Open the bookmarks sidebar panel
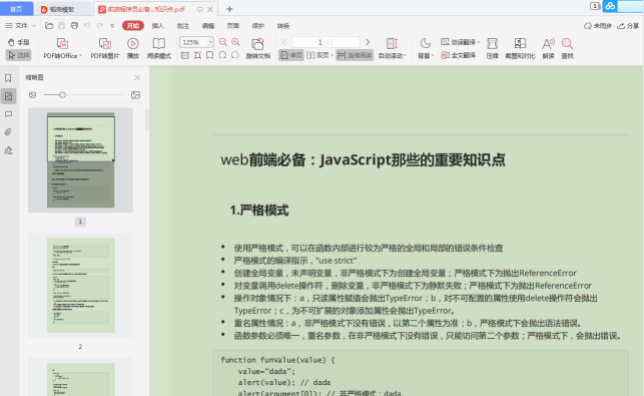The image size is (644, 396). tap(8, 78)
